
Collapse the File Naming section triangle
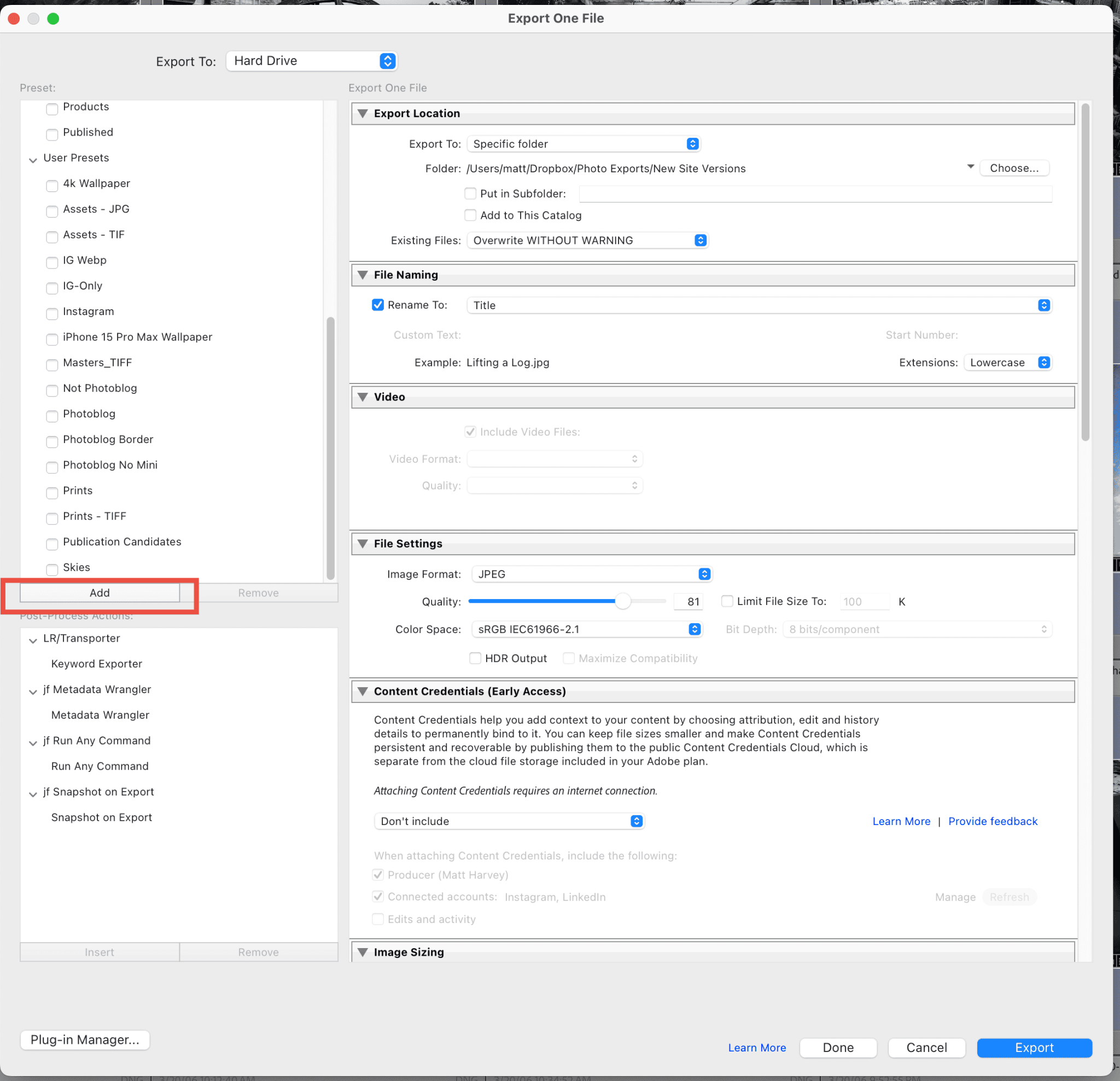click(362, 275)
